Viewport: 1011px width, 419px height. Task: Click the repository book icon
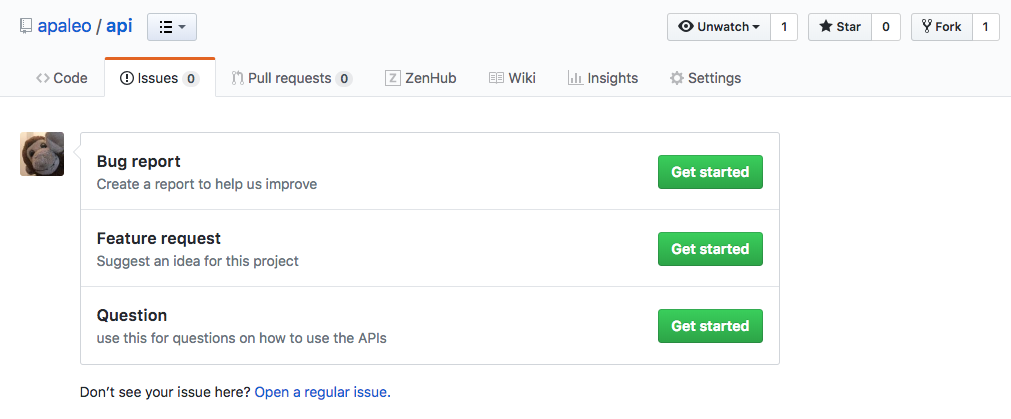[26, 26]
